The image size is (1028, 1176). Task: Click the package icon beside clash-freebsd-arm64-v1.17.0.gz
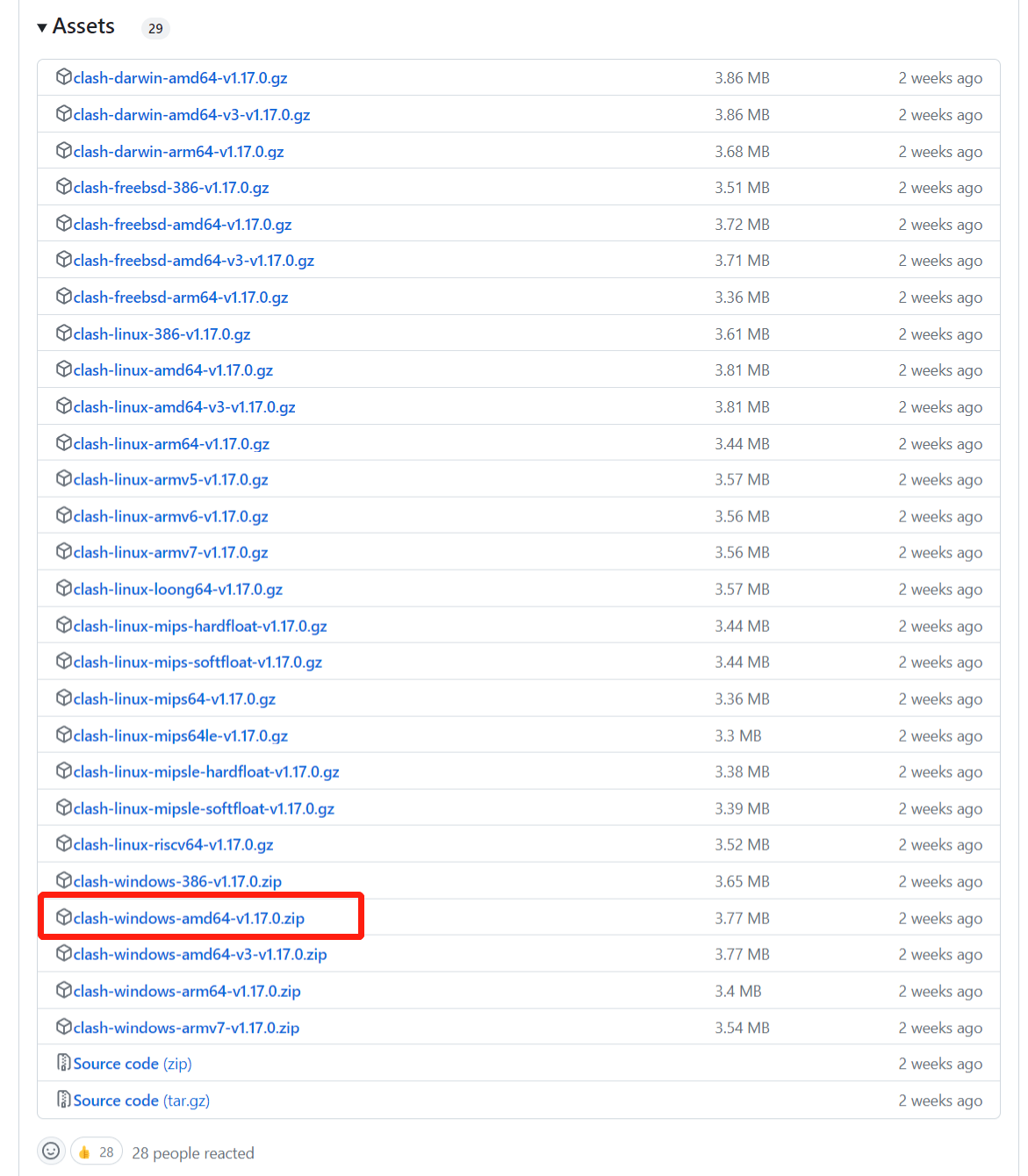(x=63, y=297)
